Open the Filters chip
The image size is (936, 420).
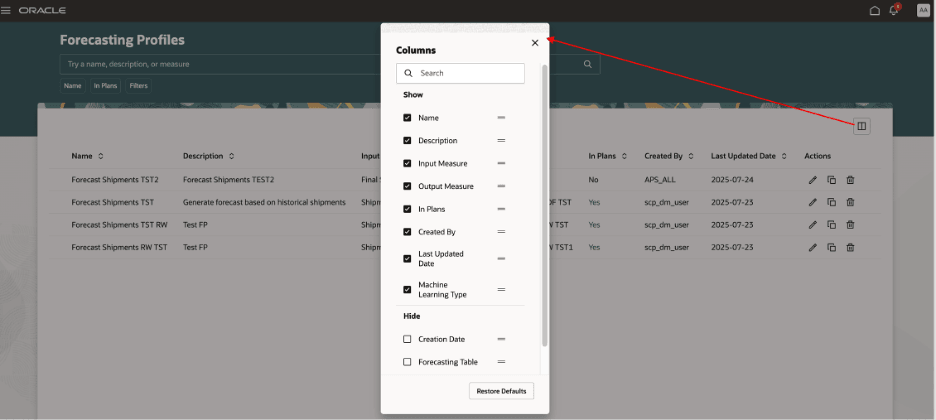(138, 86)
